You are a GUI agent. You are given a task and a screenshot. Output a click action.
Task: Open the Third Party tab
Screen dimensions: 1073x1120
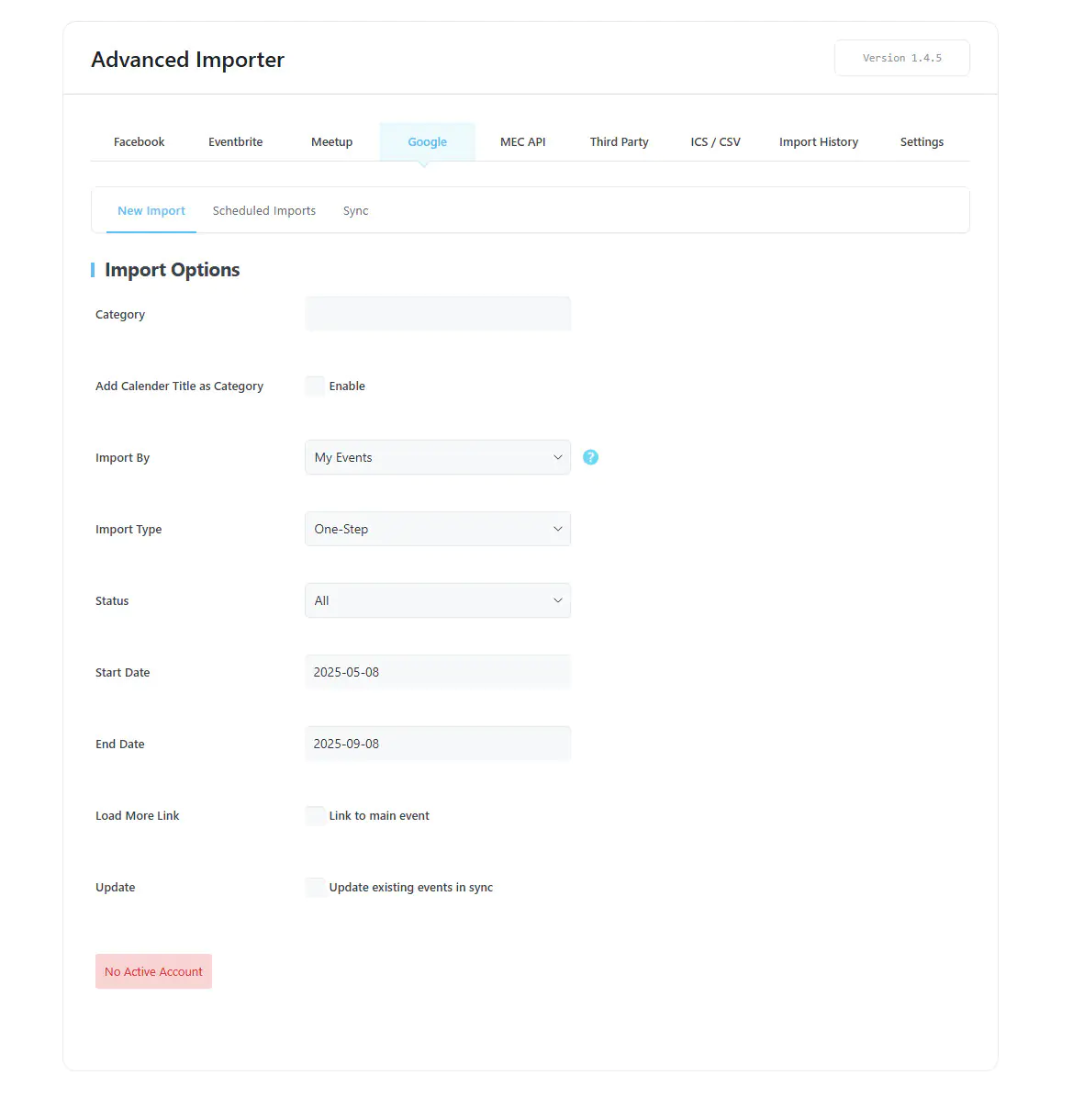620,142
